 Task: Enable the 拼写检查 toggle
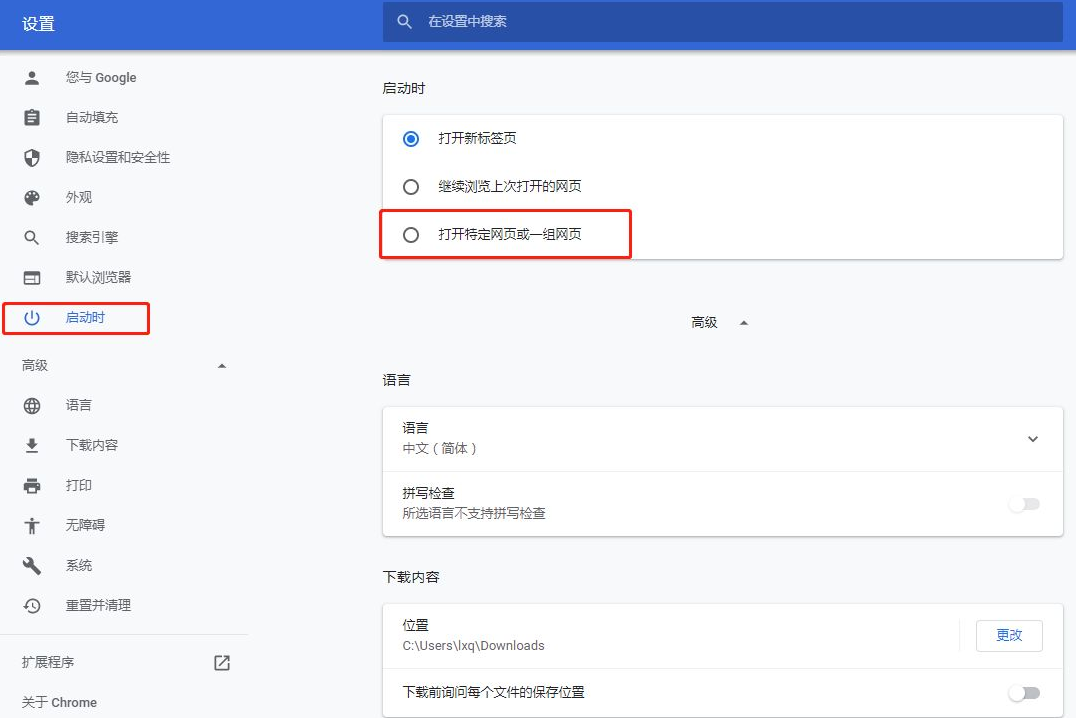click(1023, 503)
